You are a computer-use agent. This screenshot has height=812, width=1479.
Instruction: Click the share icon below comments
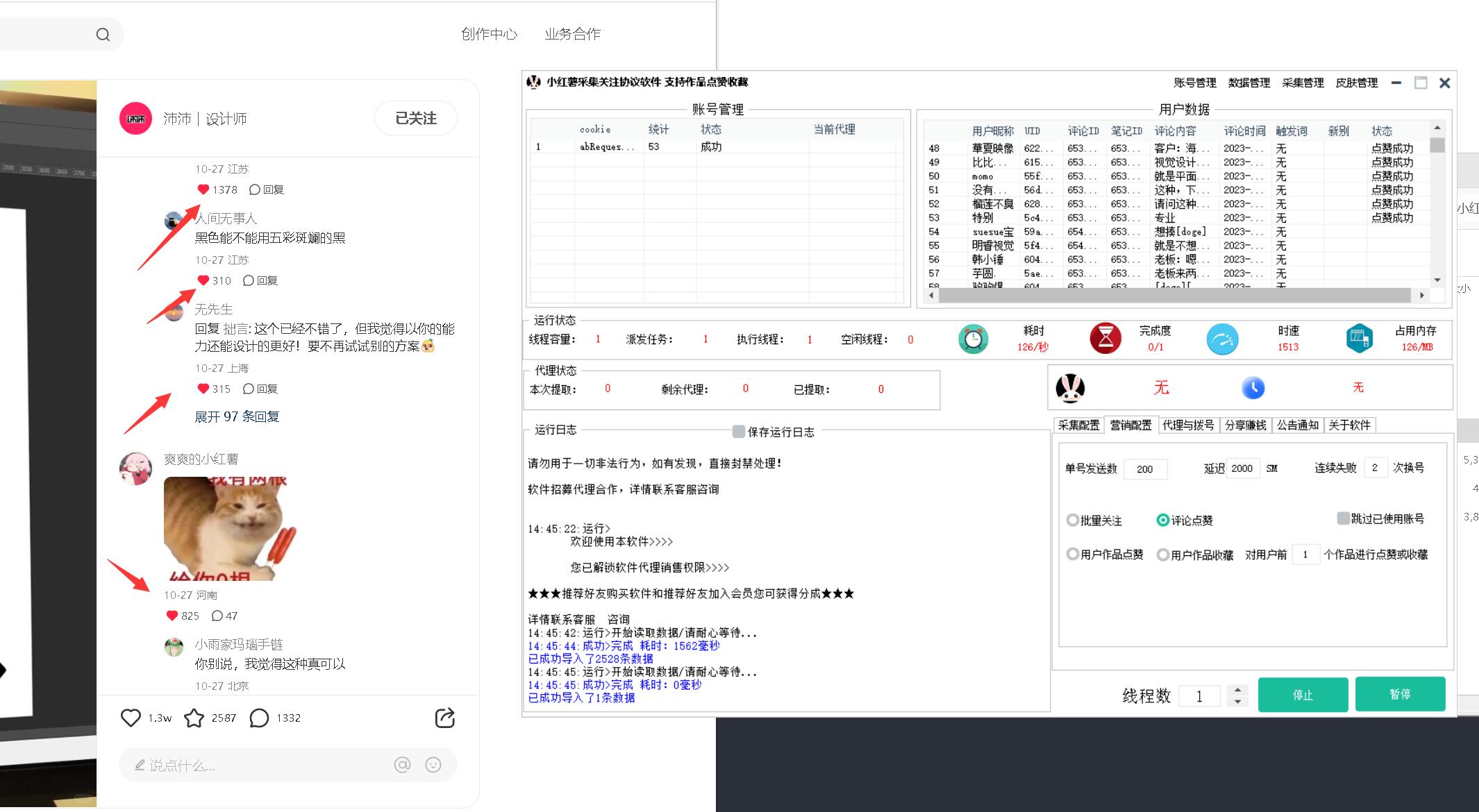point(444,718)
